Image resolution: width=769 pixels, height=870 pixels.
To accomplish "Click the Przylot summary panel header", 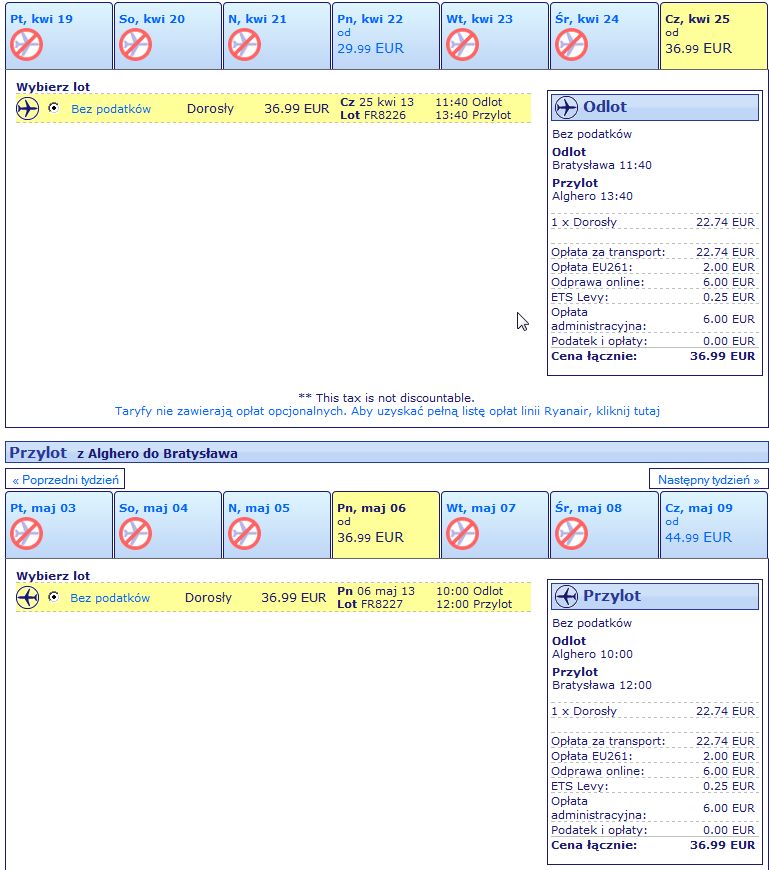I will [655, 596].
